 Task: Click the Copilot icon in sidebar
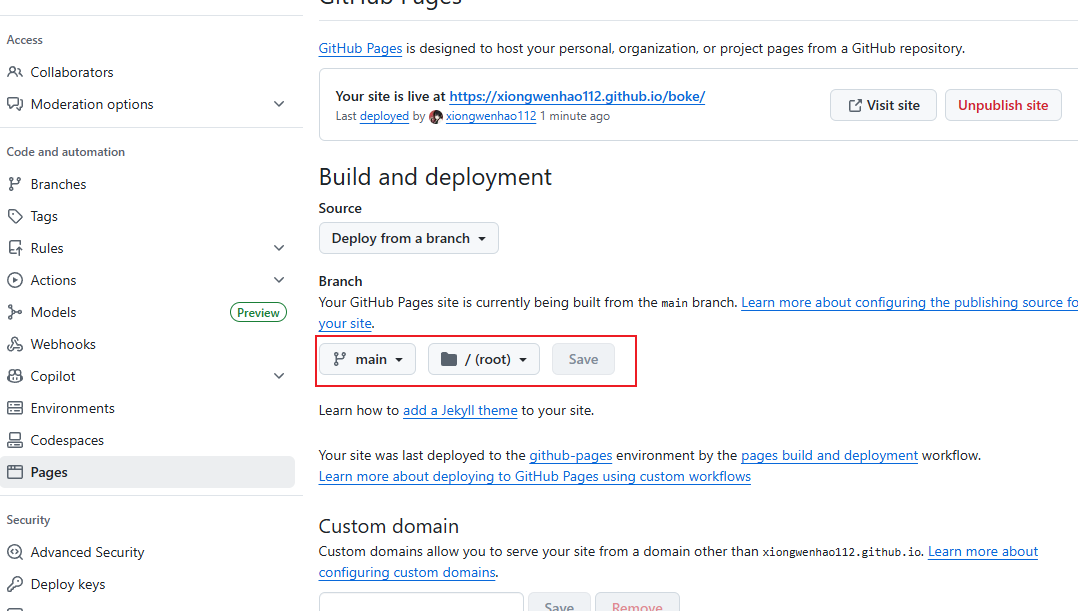pos(15,376)
